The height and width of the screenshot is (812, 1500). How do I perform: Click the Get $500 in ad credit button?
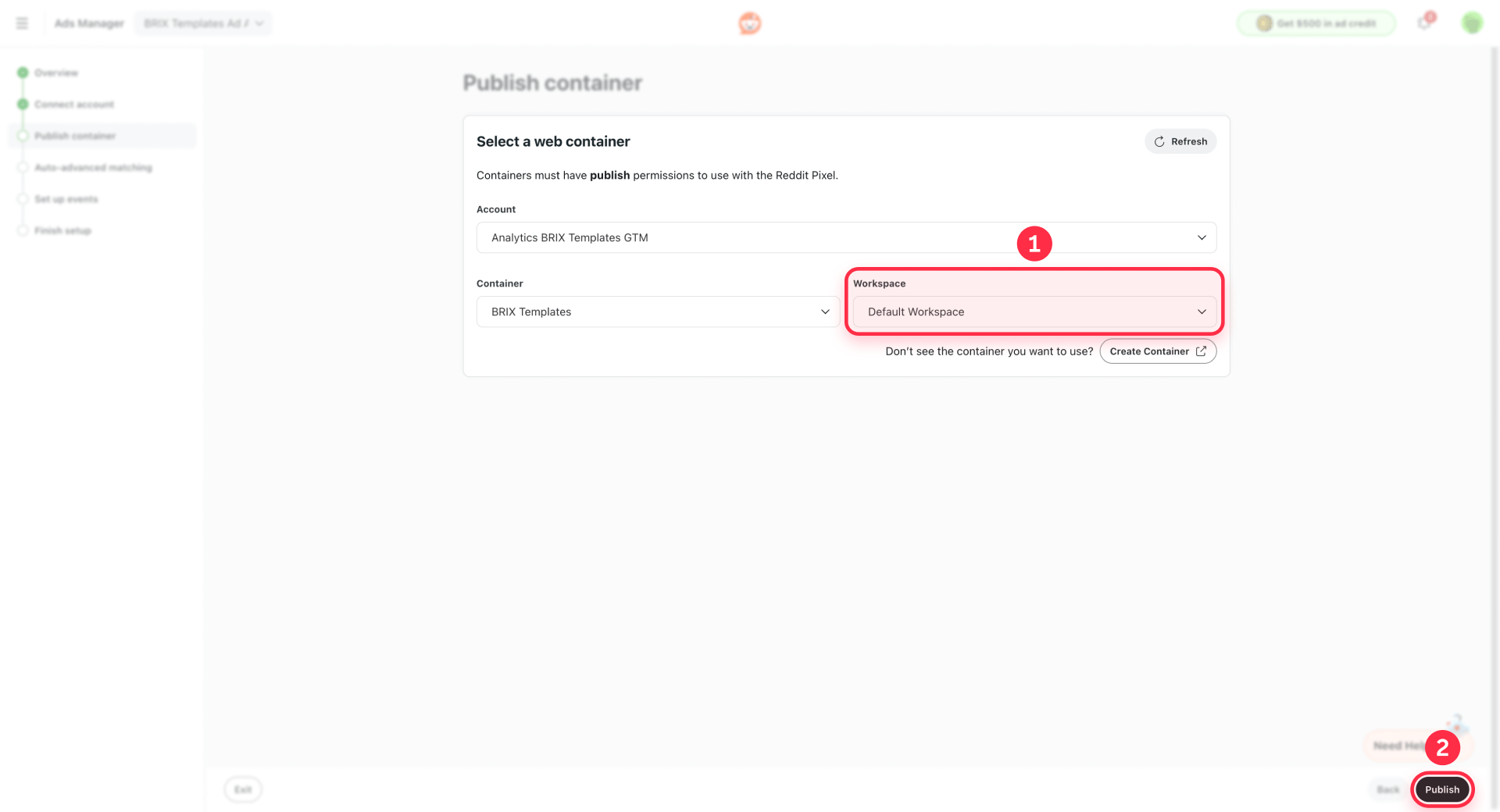point(1316,23)
